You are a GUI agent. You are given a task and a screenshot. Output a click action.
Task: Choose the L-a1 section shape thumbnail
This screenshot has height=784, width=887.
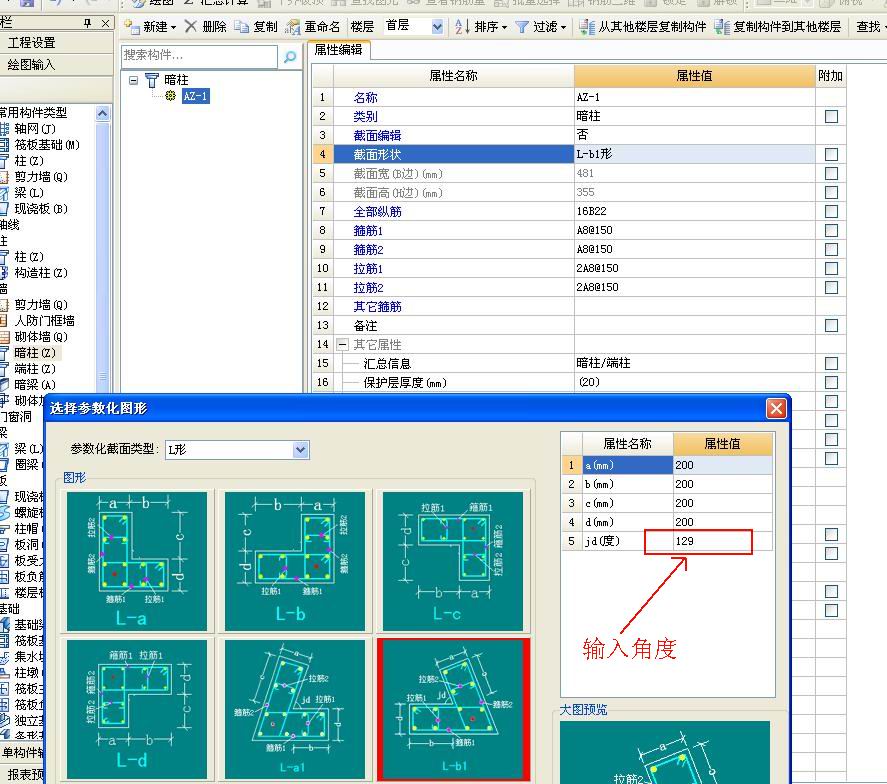coord(294,709)
